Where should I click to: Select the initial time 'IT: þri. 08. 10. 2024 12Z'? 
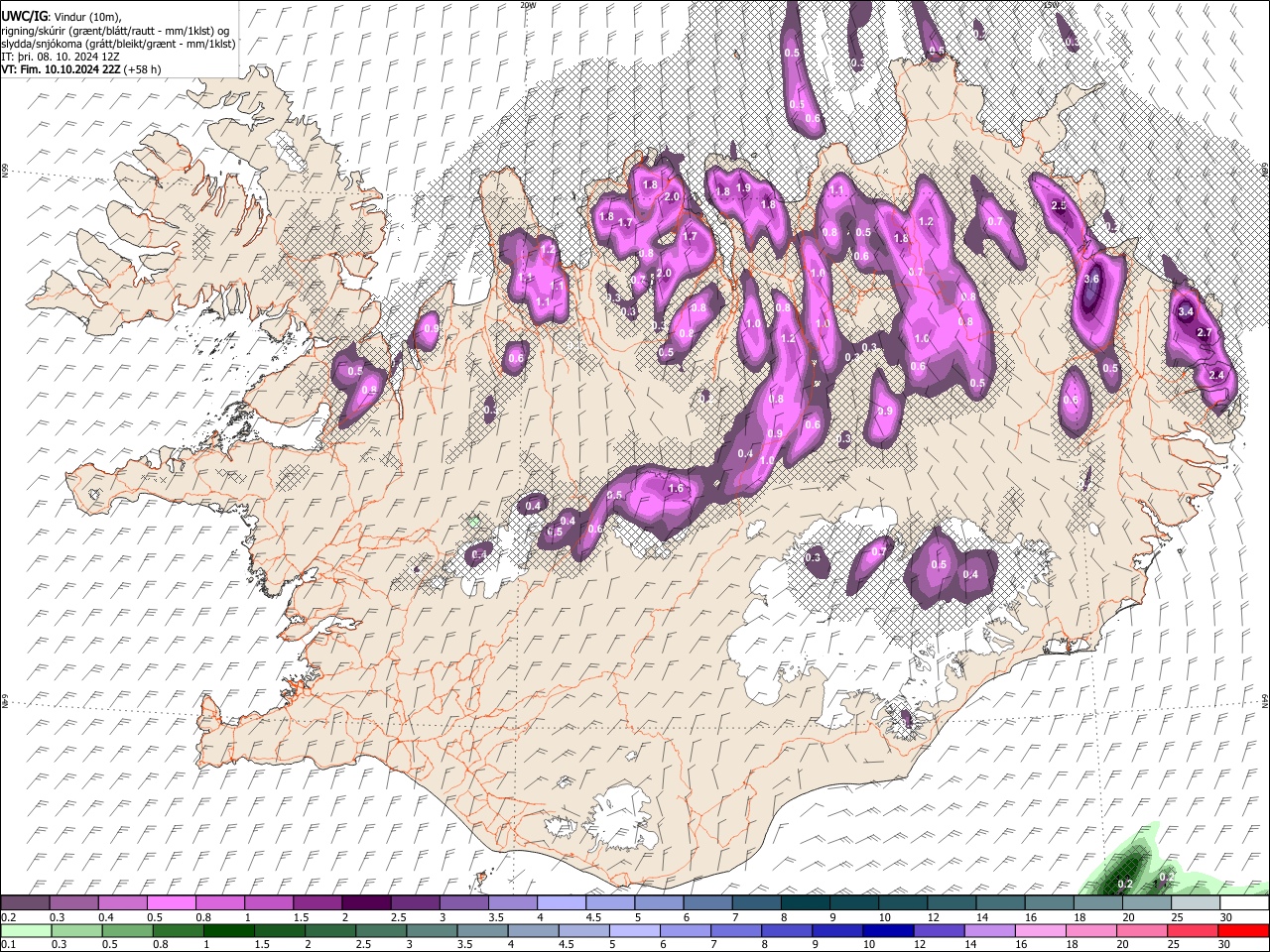click(61, 57)
